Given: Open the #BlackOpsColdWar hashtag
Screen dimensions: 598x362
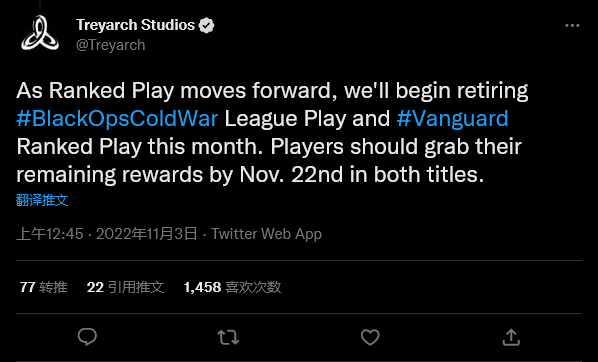Looking at the screenshot, I should click(x=117, y=118).
